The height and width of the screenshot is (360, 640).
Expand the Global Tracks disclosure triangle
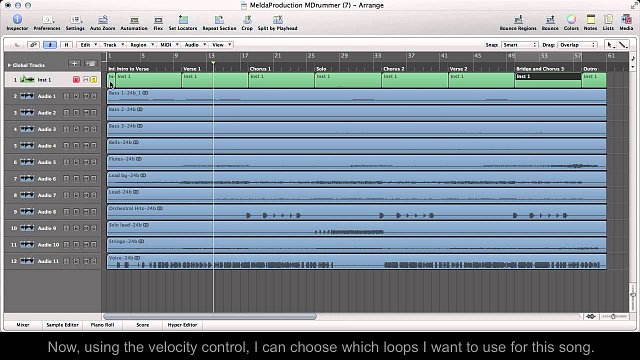[x=9, y=65]
